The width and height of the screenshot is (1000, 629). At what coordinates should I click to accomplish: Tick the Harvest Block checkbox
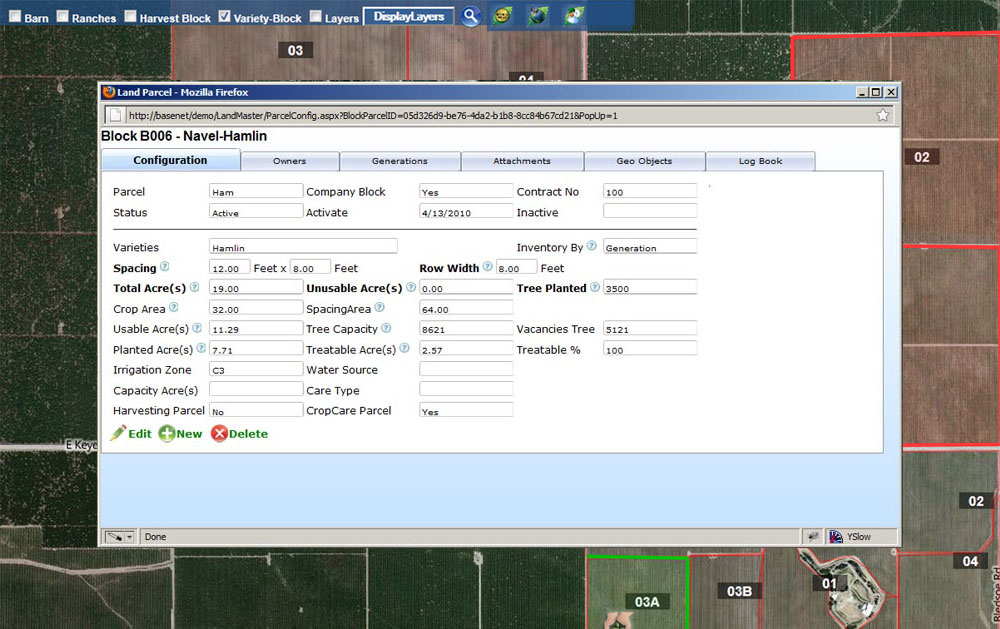point(130,16)
